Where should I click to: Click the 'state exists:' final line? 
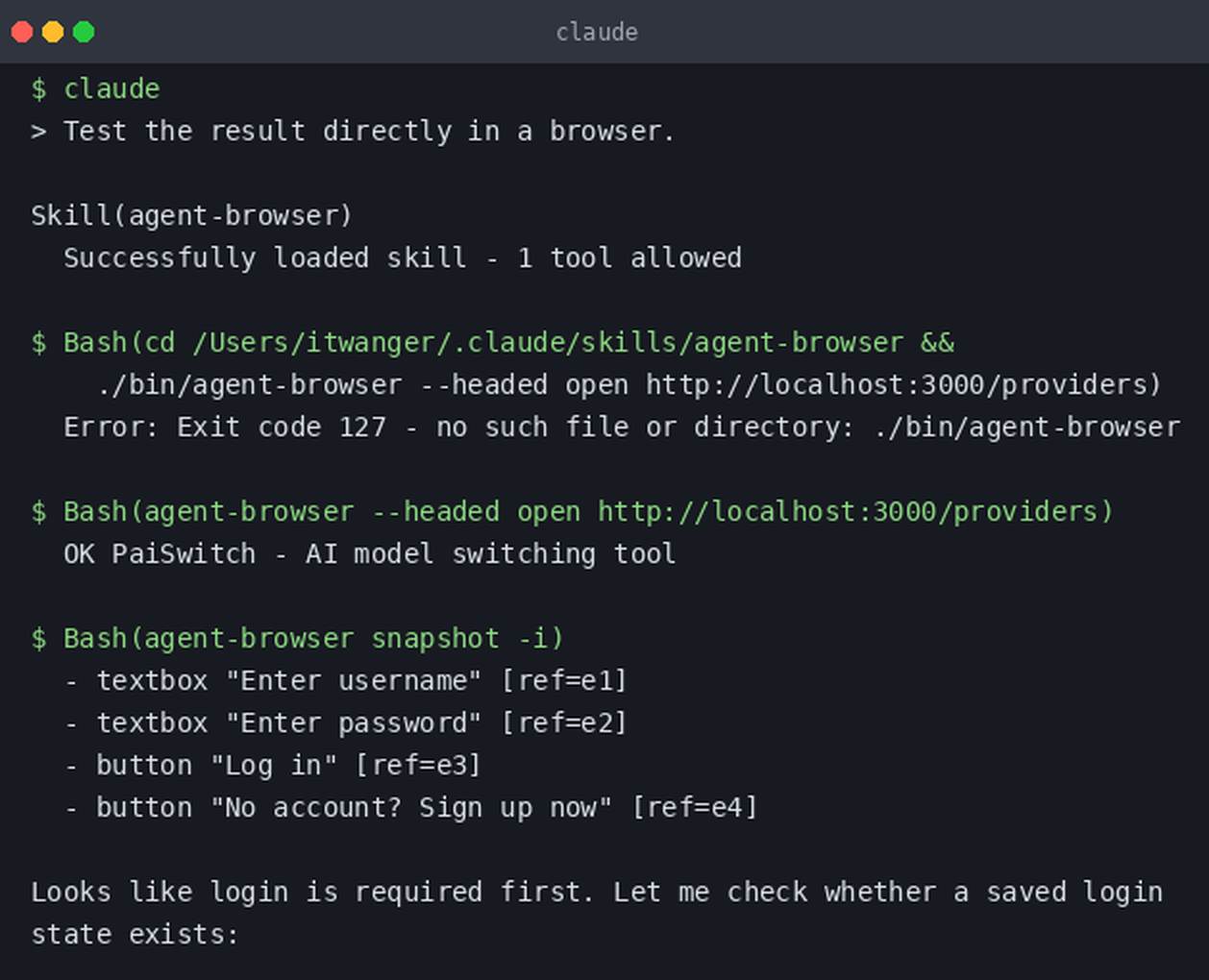tap(135, 934)
